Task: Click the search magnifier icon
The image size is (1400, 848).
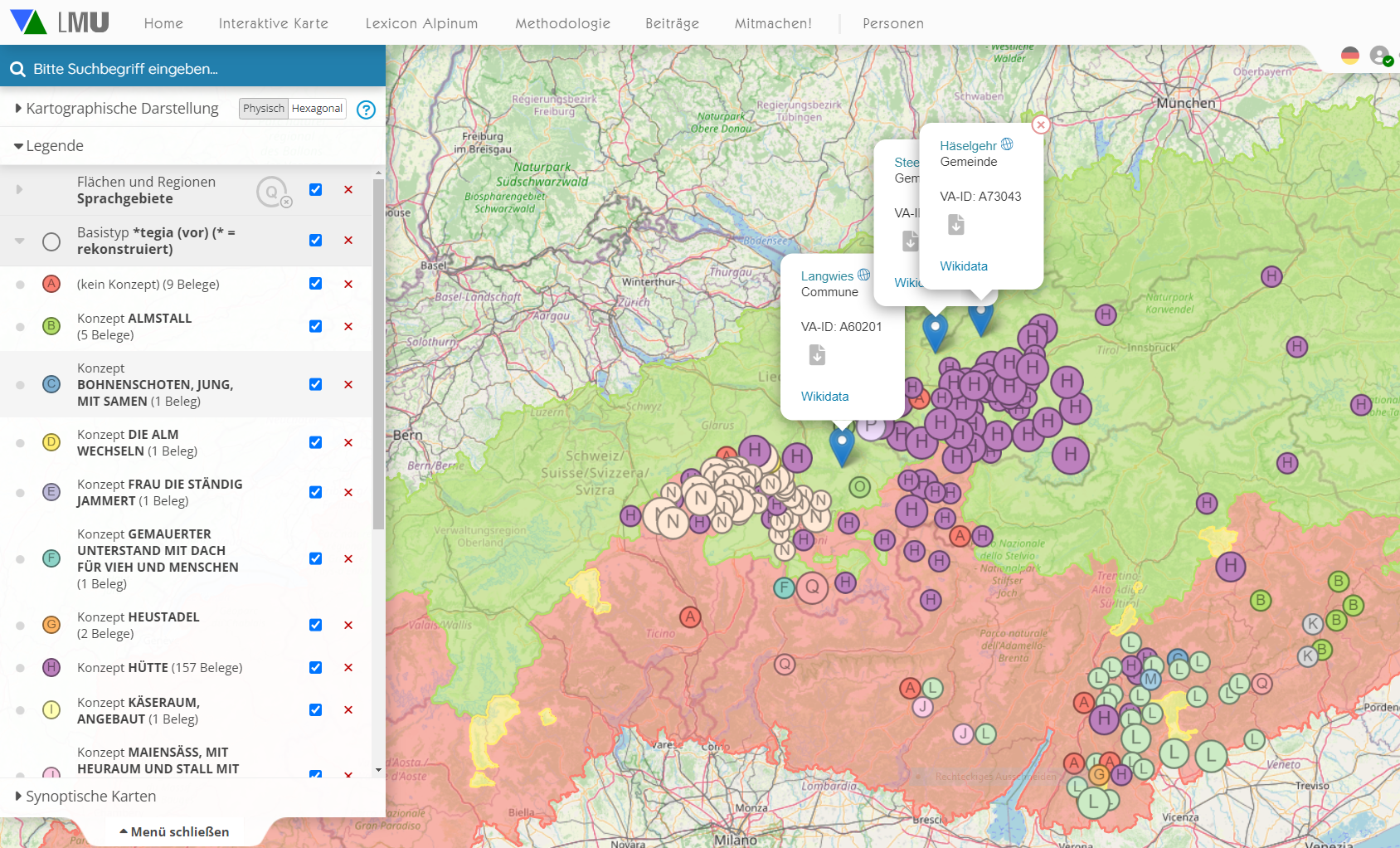Action: 17,69
